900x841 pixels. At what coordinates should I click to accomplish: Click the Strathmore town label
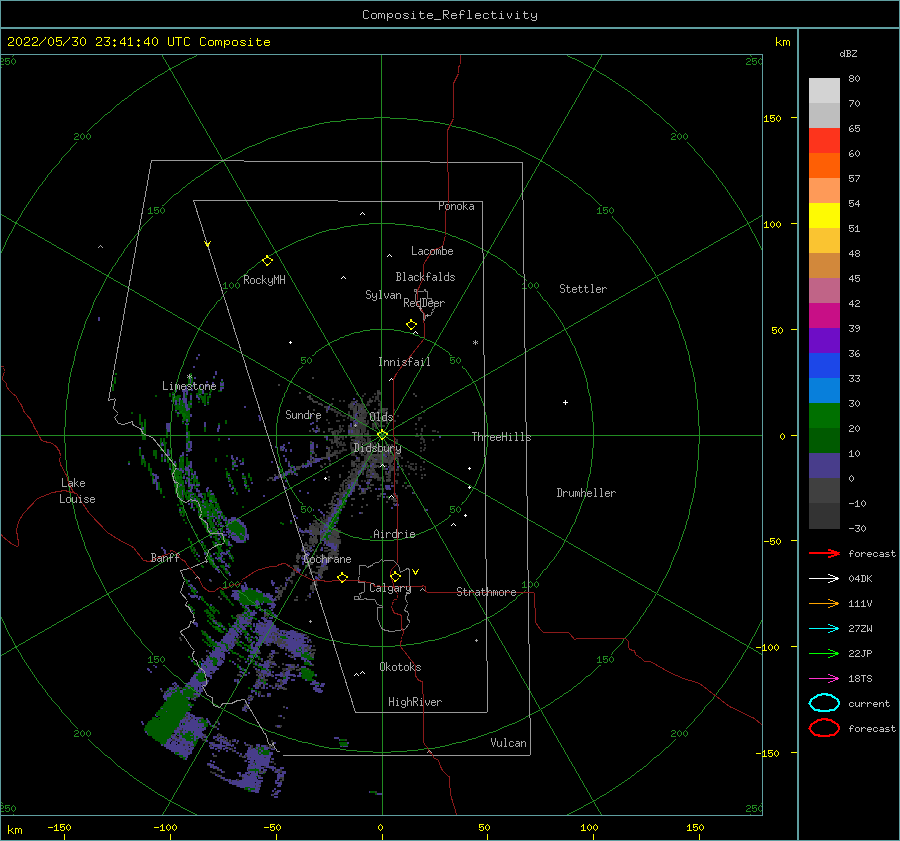[x=486, y=592]
